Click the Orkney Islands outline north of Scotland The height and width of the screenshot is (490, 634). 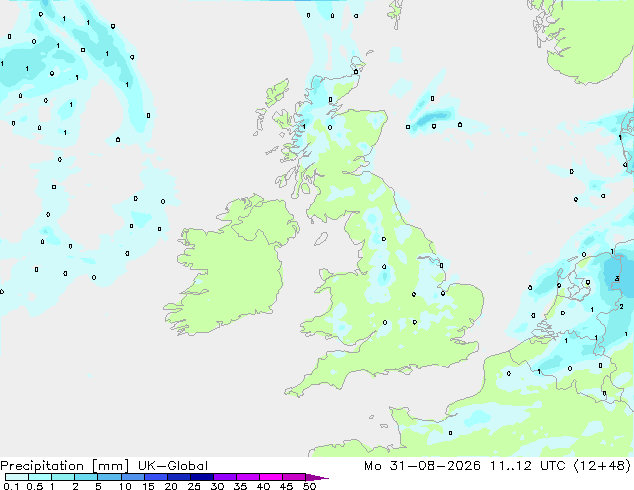click(359, 63)
